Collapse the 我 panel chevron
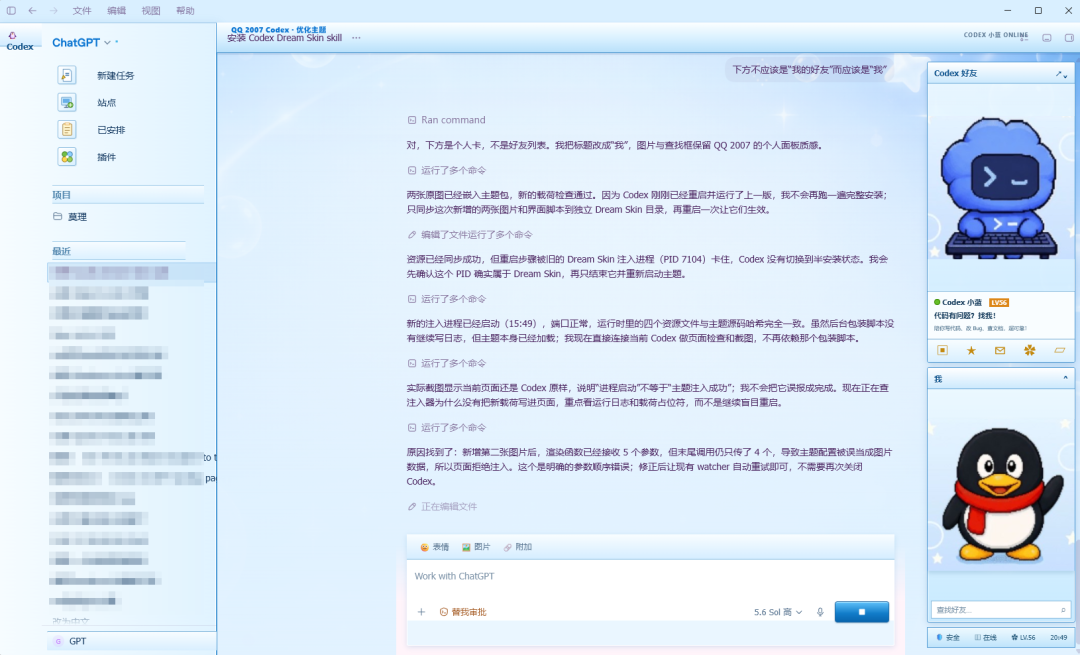 pyautogui.click(x=1066, y=378)
